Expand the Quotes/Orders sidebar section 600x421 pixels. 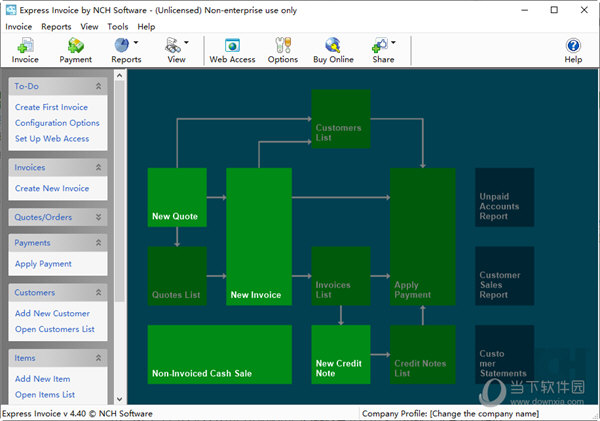click(98, 217)
